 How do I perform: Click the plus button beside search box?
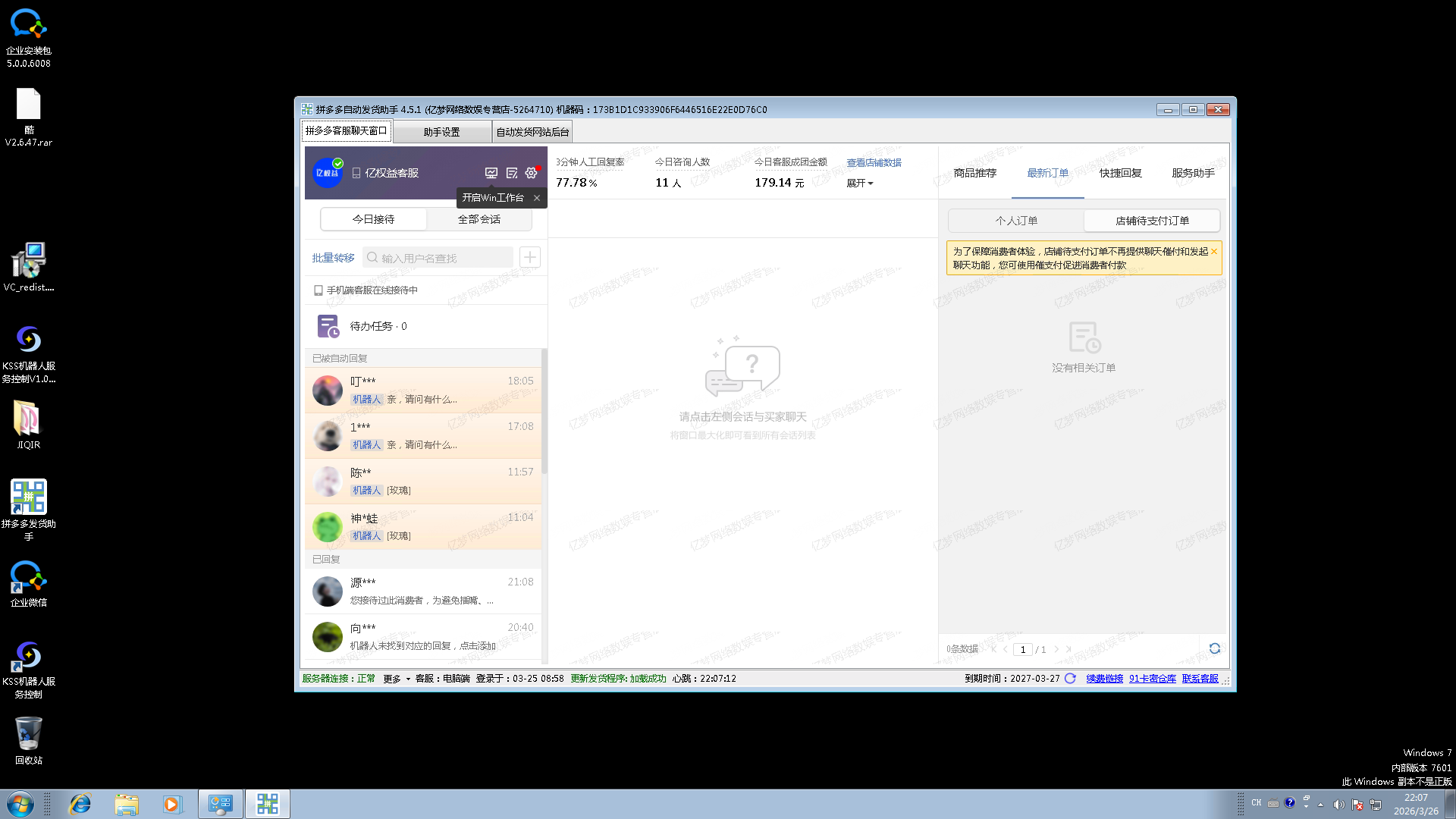530,258
